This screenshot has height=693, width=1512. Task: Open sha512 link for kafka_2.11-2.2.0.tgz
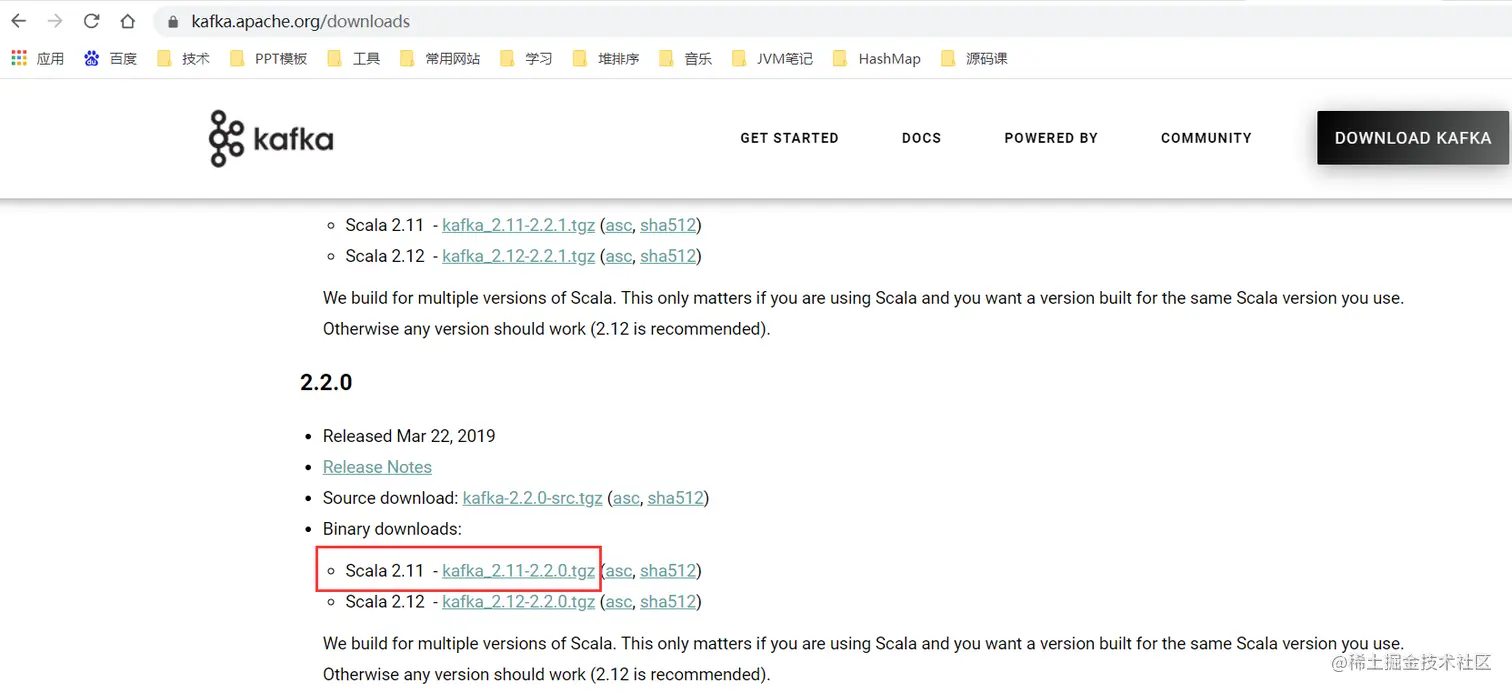(x=668, y=571)
